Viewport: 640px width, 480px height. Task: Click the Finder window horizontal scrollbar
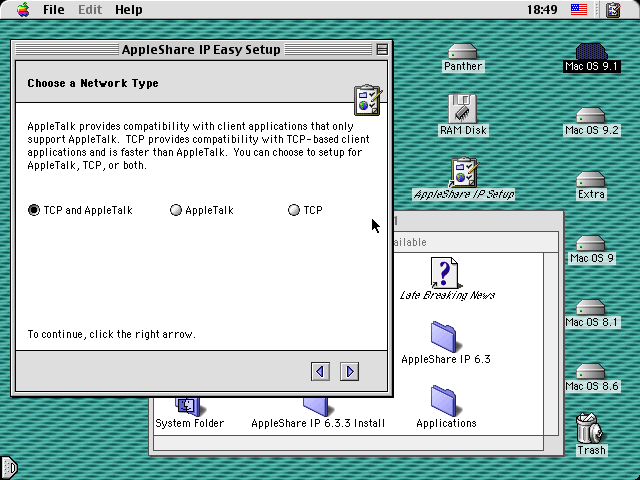(348, 443)
